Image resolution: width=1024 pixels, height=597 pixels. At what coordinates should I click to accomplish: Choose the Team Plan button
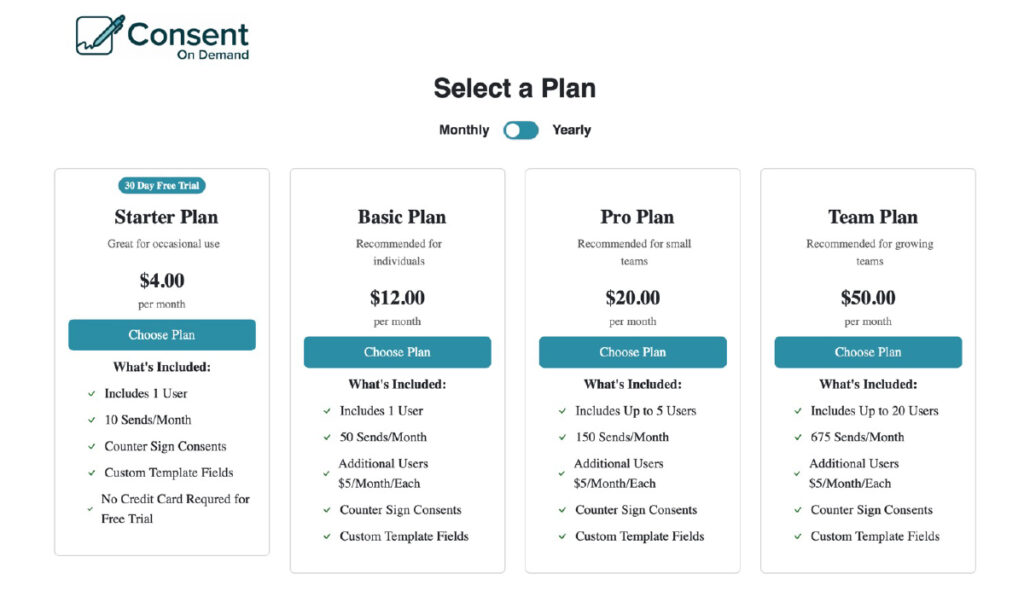click(x=868, y=352)
